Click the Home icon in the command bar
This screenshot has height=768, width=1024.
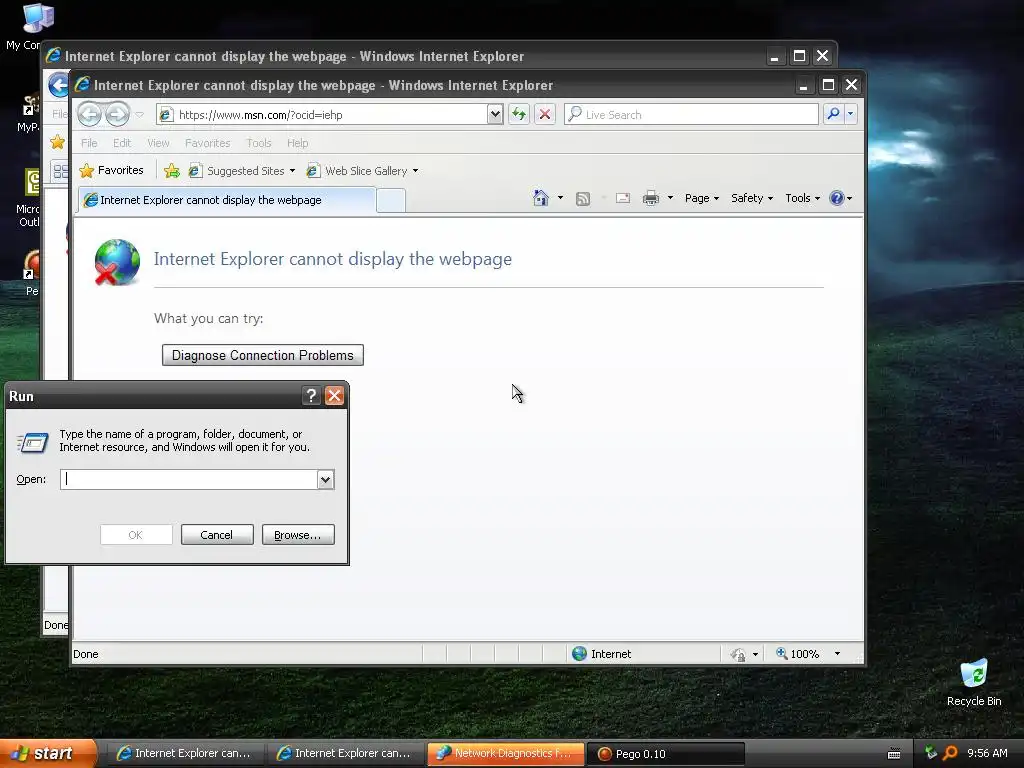click(541, 198)
